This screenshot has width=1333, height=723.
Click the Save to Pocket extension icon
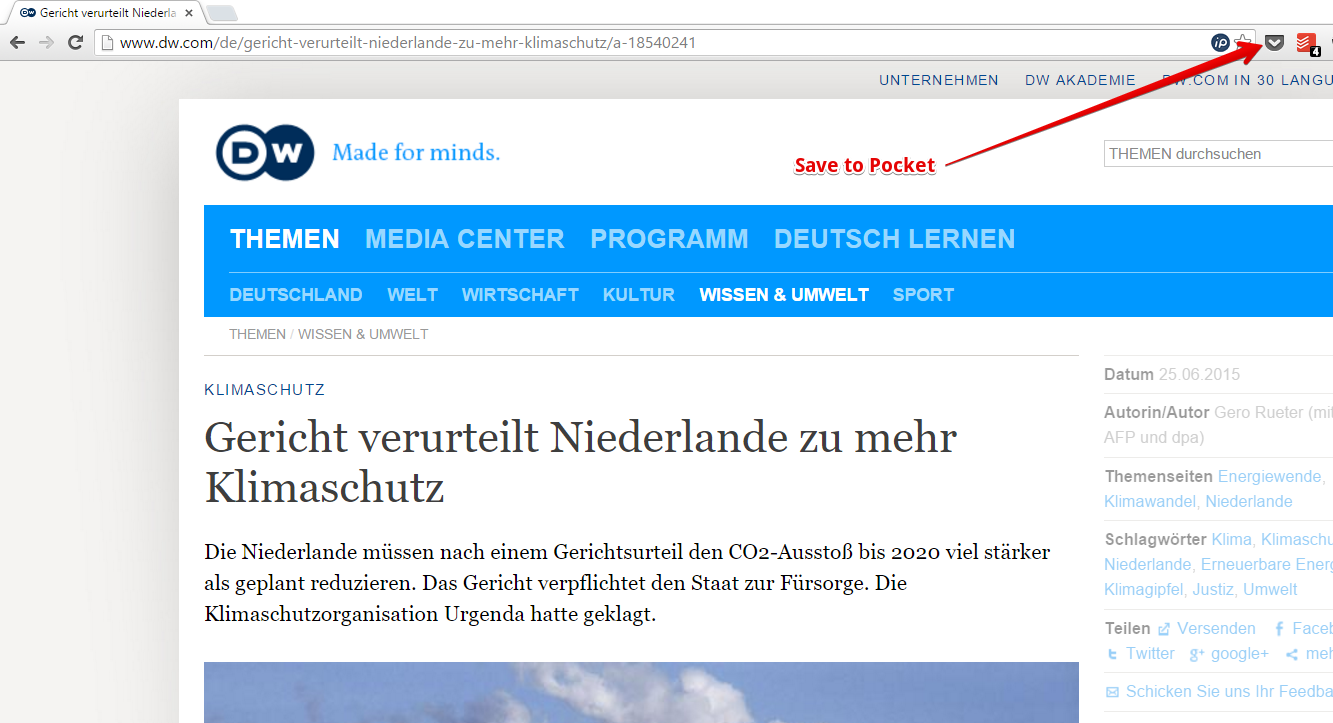[x=1274, y=43]
